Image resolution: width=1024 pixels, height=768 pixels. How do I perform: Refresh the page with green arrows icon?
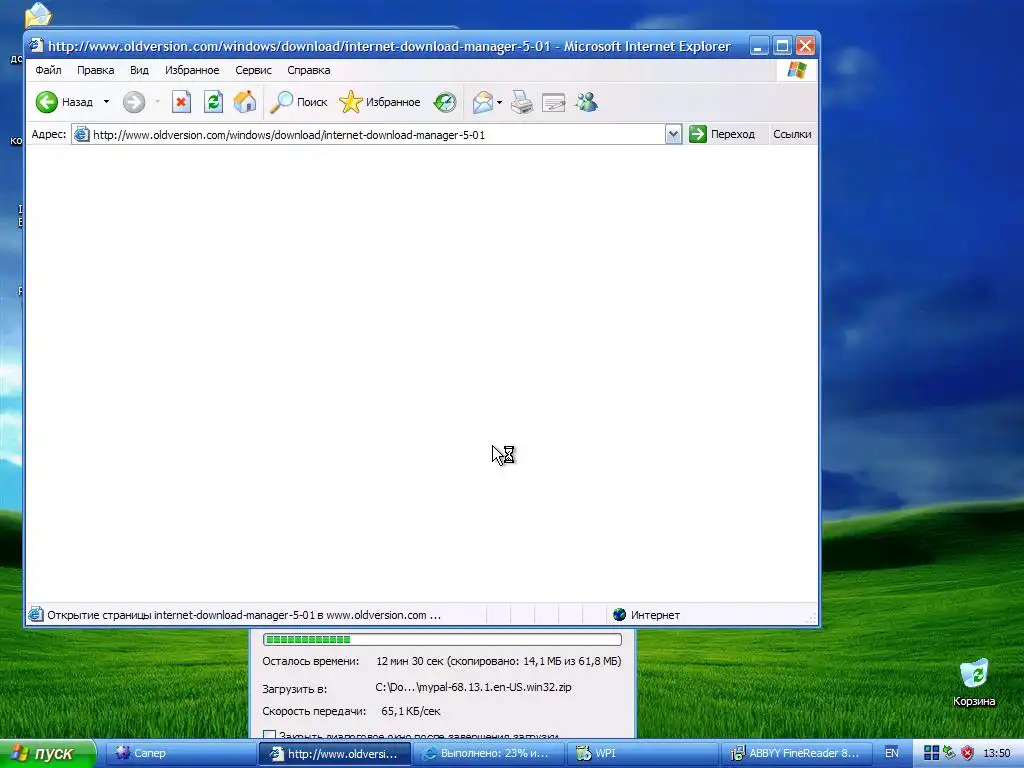point(214,102)
